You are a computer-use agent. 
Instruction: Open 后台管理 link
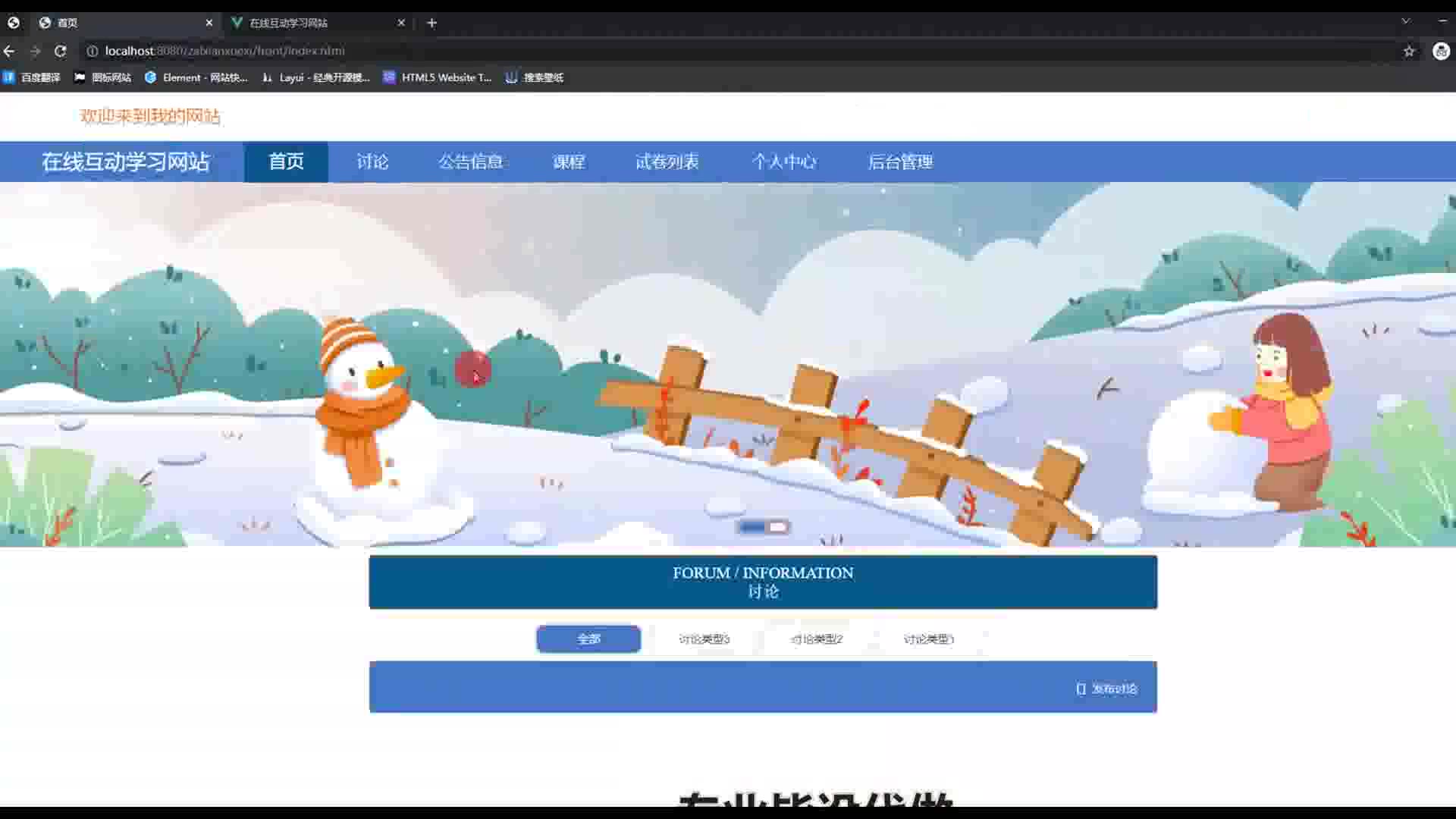(900, 162)
